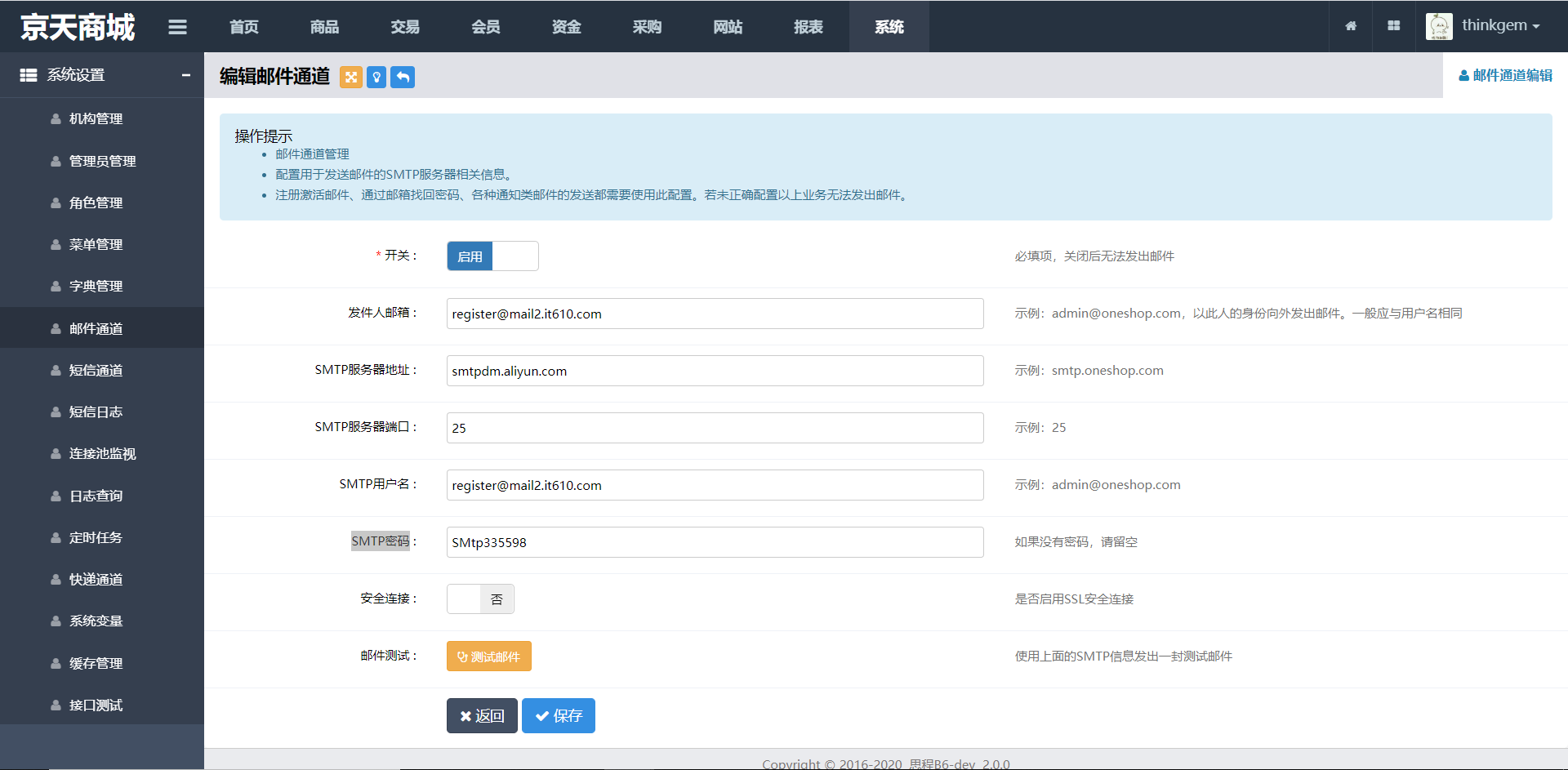Select the 邮件通道编辑 tab
1568x770 pixels.
1505,75
